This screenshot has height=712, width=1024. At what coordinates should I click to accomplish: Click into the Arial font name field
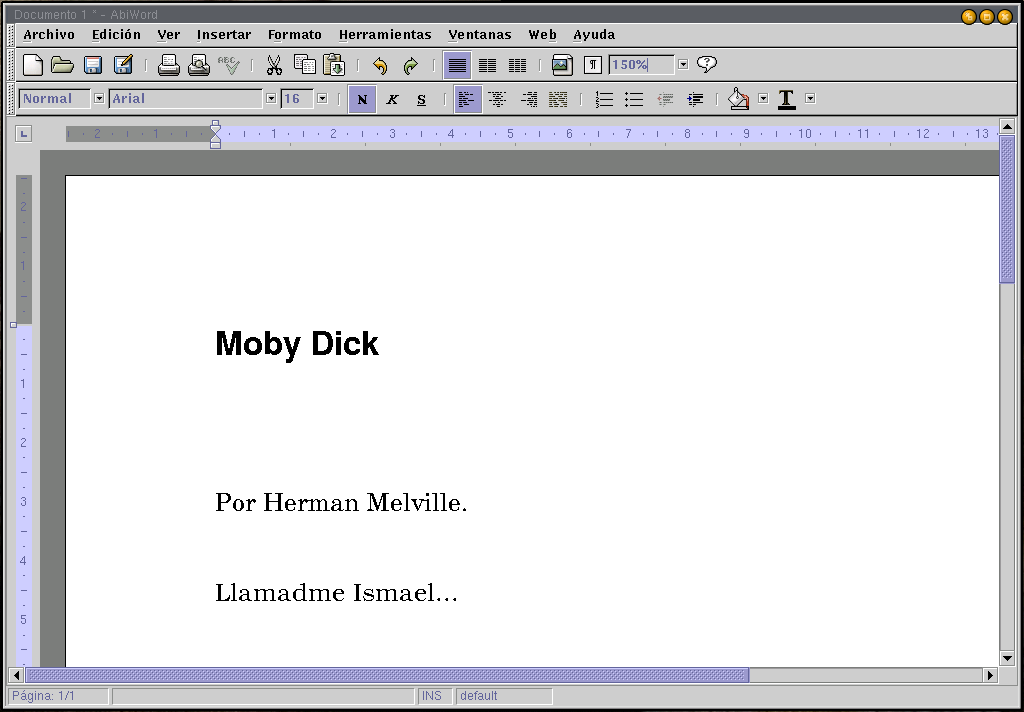[186, 99]
